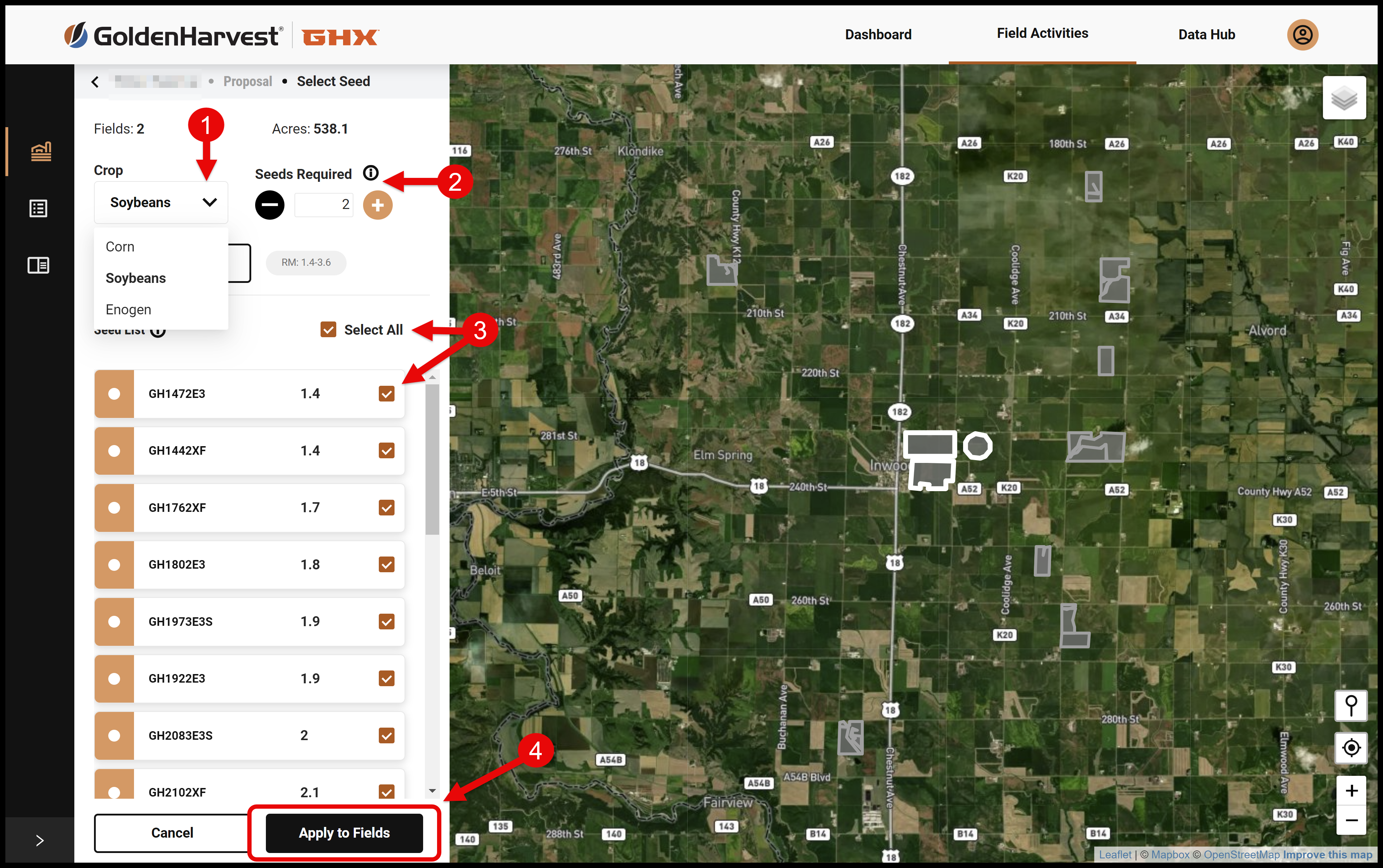Choose Enogen from the crop list
Screen dimensions: 1383x868
pyautogui.click(x=161, y=310)
